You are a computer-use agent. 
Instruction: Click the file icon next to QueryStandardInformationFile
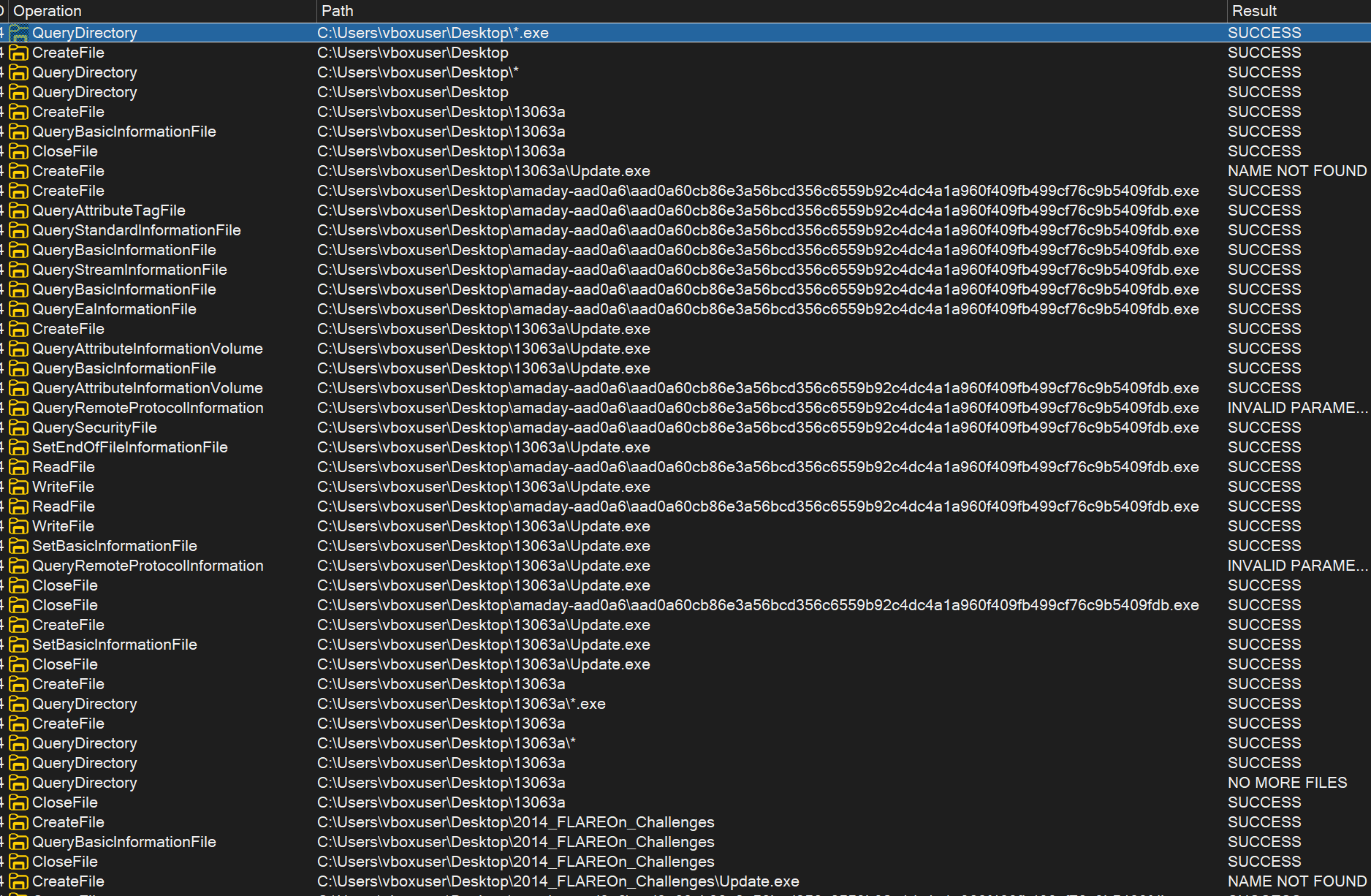pos(19,231)
